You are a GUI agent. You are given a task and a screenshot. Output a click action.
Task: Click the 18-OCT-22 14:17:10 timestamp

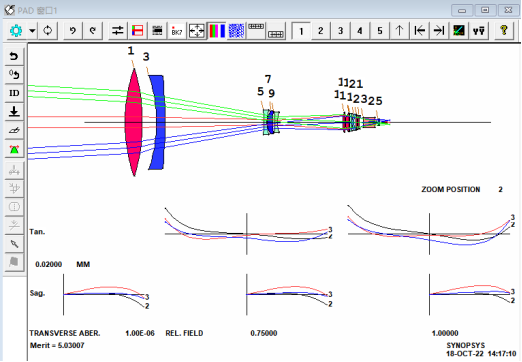pyautogui.click(x=481, y=353)
